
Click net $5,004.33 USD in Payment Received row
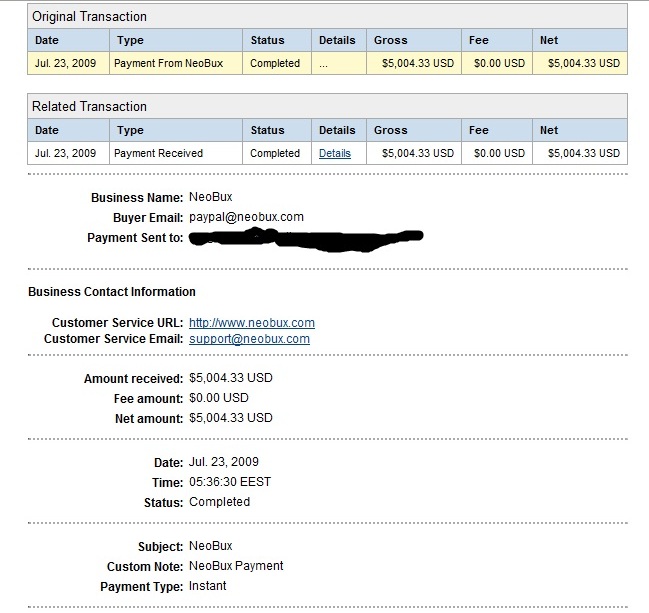tap(584, 154)
